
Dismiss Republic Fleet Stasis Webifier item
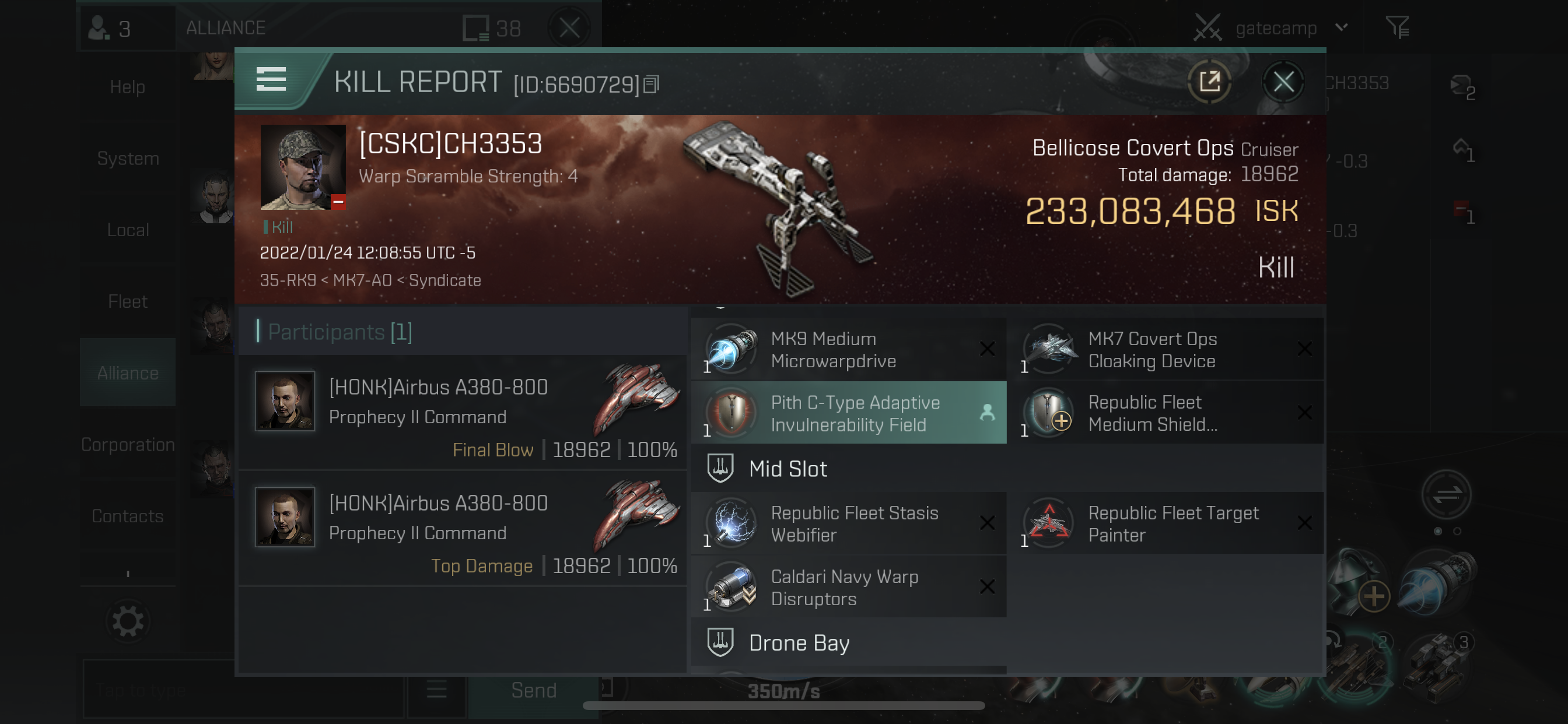coord(987,521)
